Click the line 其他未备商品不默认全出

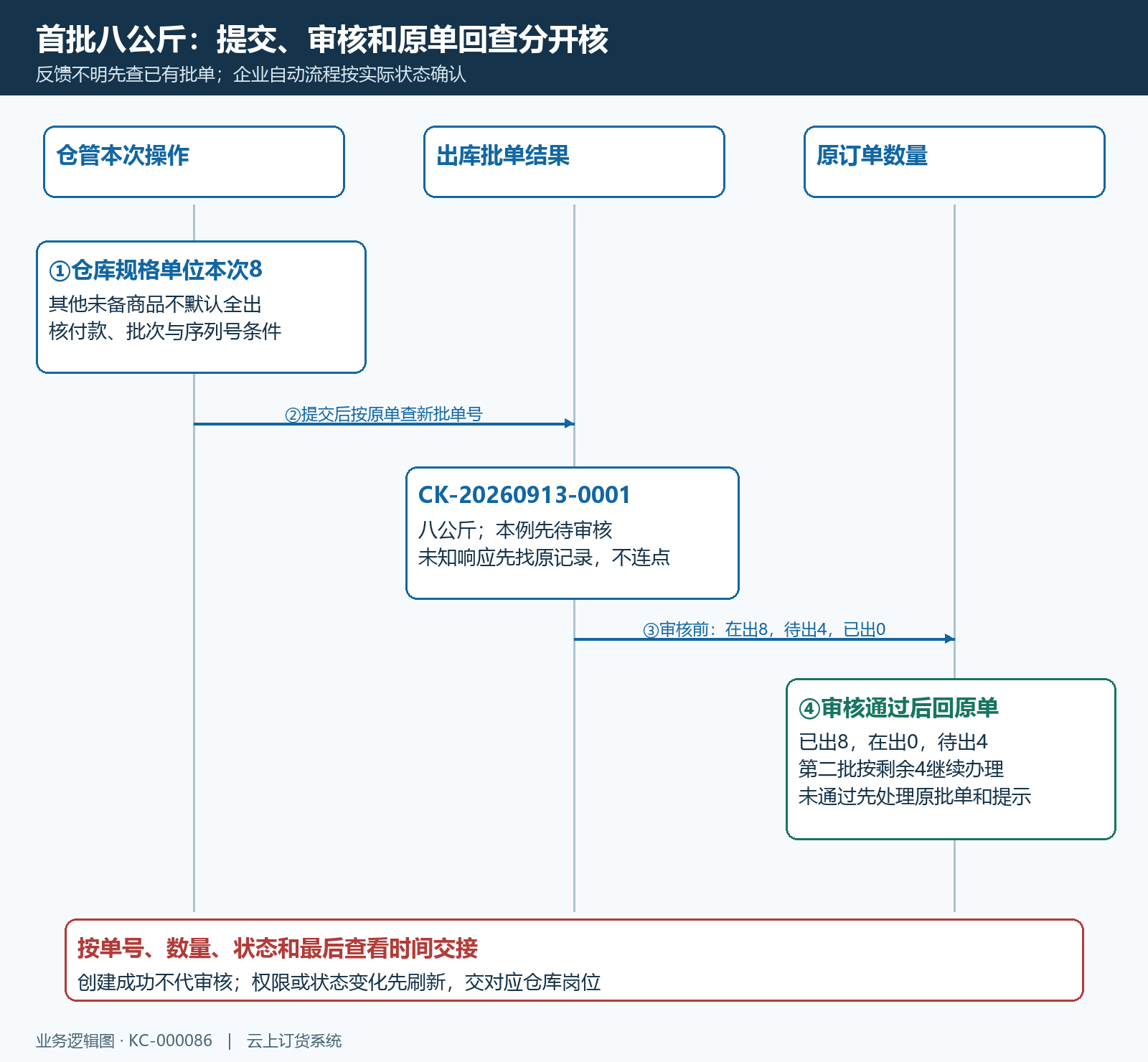point(155,304)
